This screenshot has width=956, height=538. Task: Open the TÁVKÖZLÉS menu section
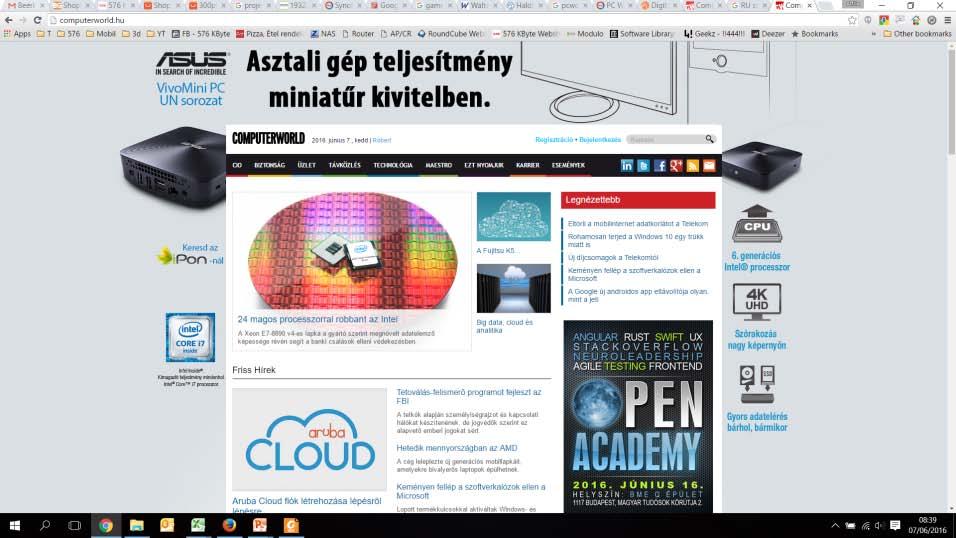(344, 165)
